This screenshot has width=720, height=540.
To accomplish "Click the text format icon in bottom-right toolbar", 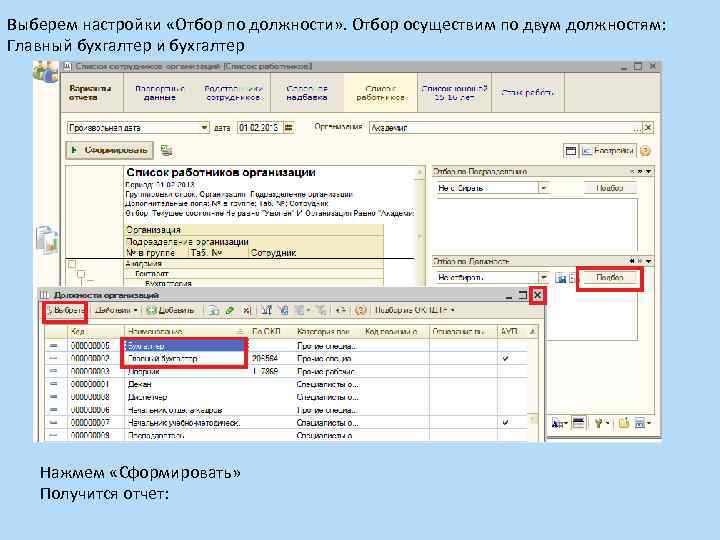I will pos(559,423).
